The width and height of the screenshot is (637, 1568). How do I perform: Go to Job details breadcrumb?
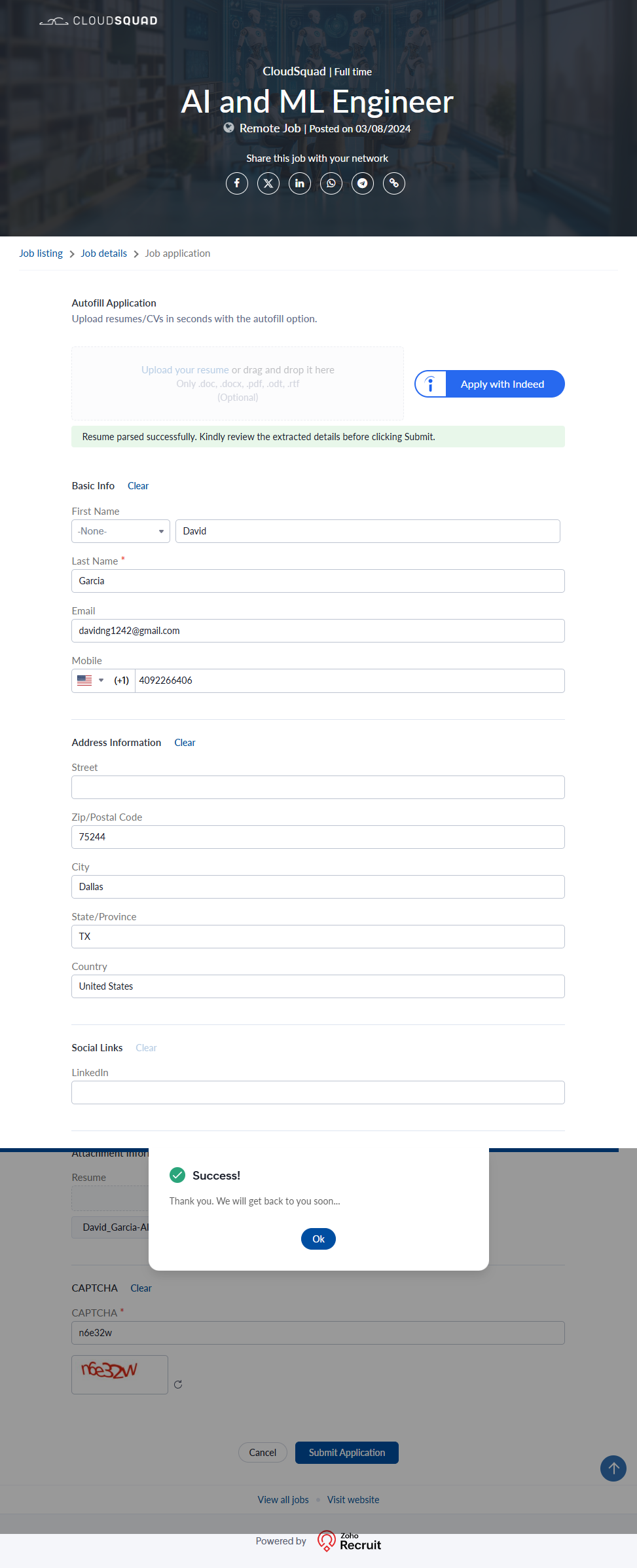(x=103, y=253)
